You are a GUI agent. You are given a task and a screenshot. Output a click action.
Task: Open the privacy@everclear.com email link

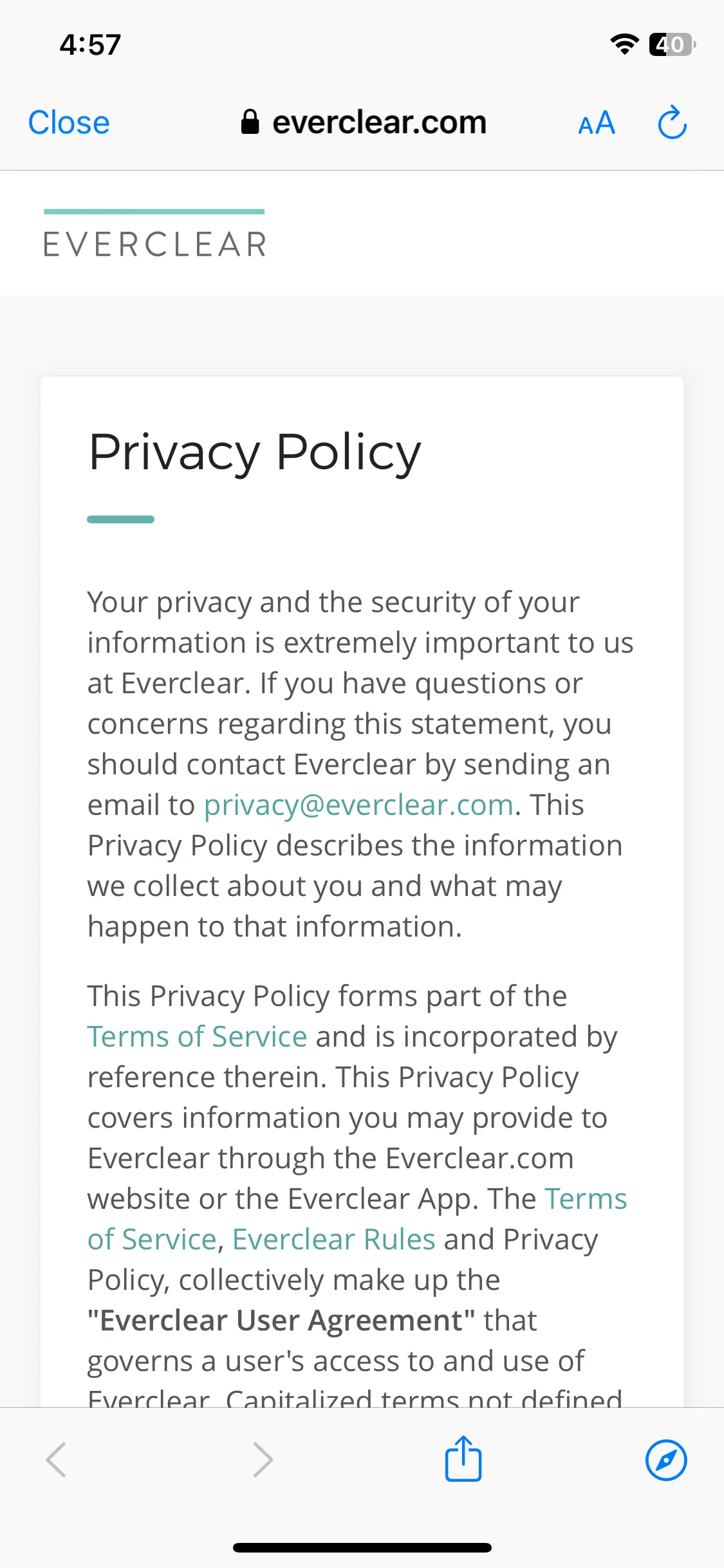pyautogui.click(x=359, y=805)
